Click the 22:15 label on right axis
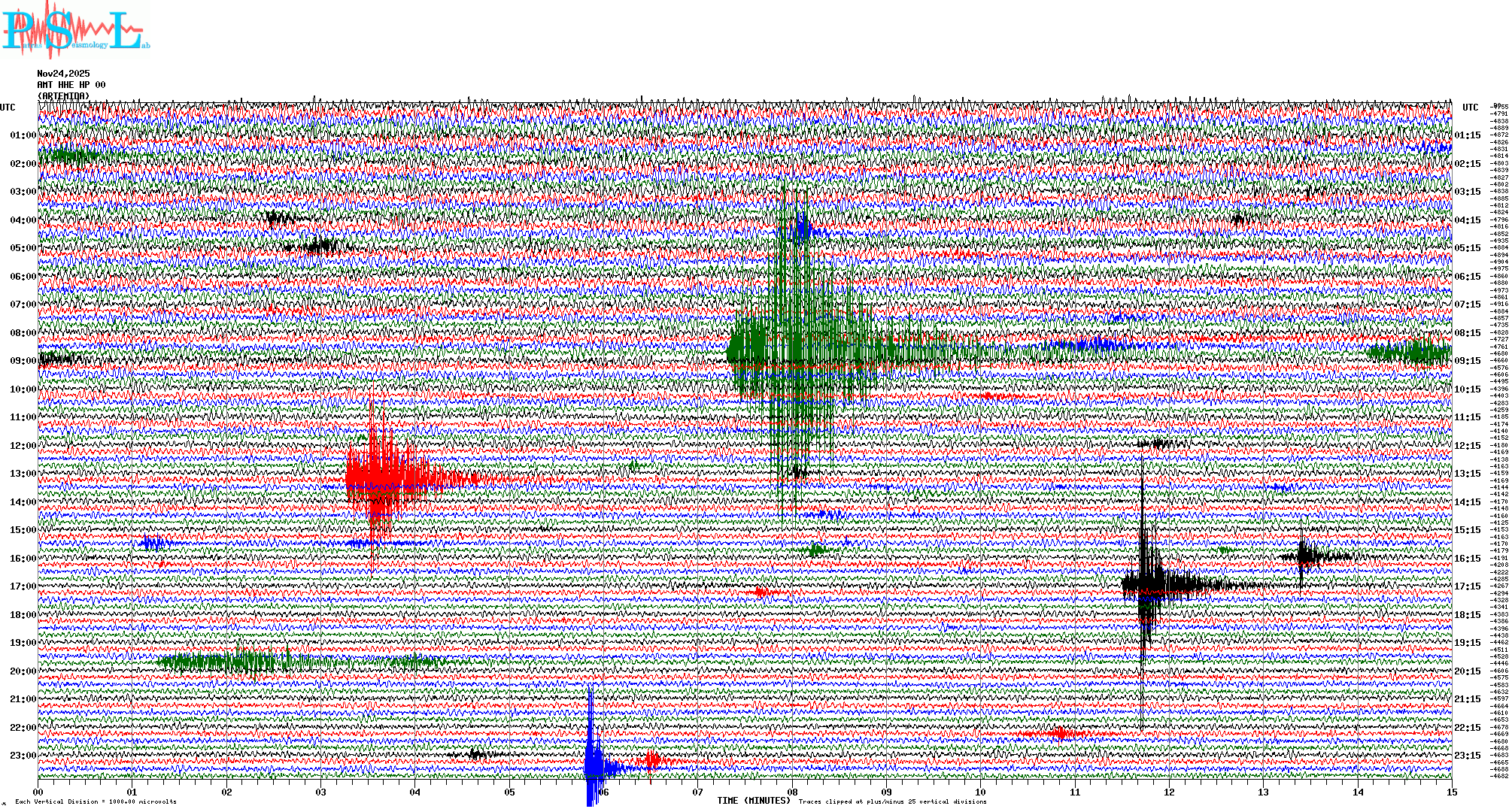 tap(1467, 728)
